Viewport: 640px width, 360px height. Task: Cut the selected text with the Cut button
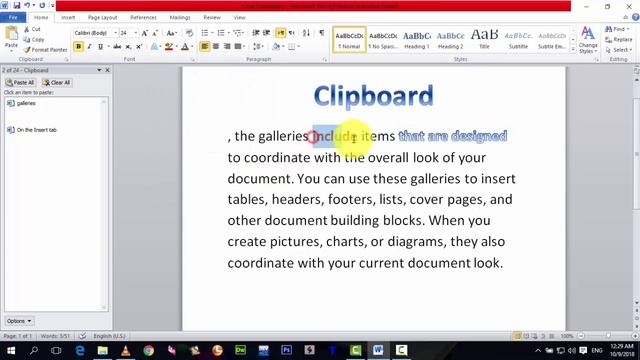point(32,29)
